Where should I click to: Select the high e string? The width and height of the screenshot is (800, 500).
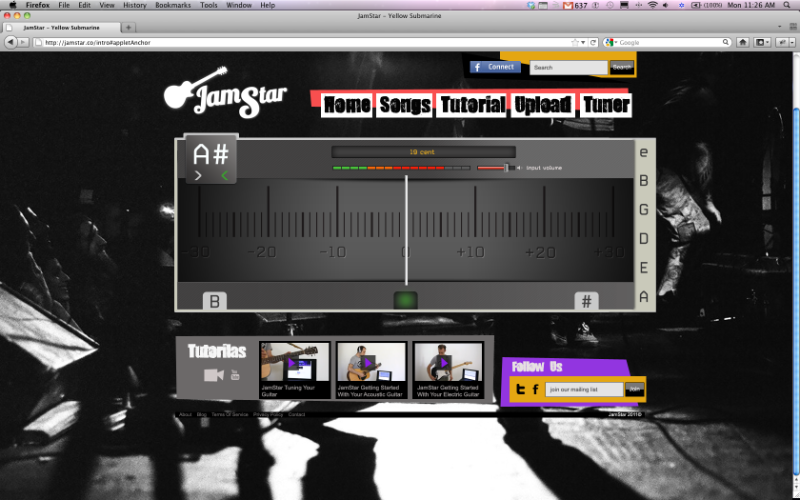click(x=644, y=152)
